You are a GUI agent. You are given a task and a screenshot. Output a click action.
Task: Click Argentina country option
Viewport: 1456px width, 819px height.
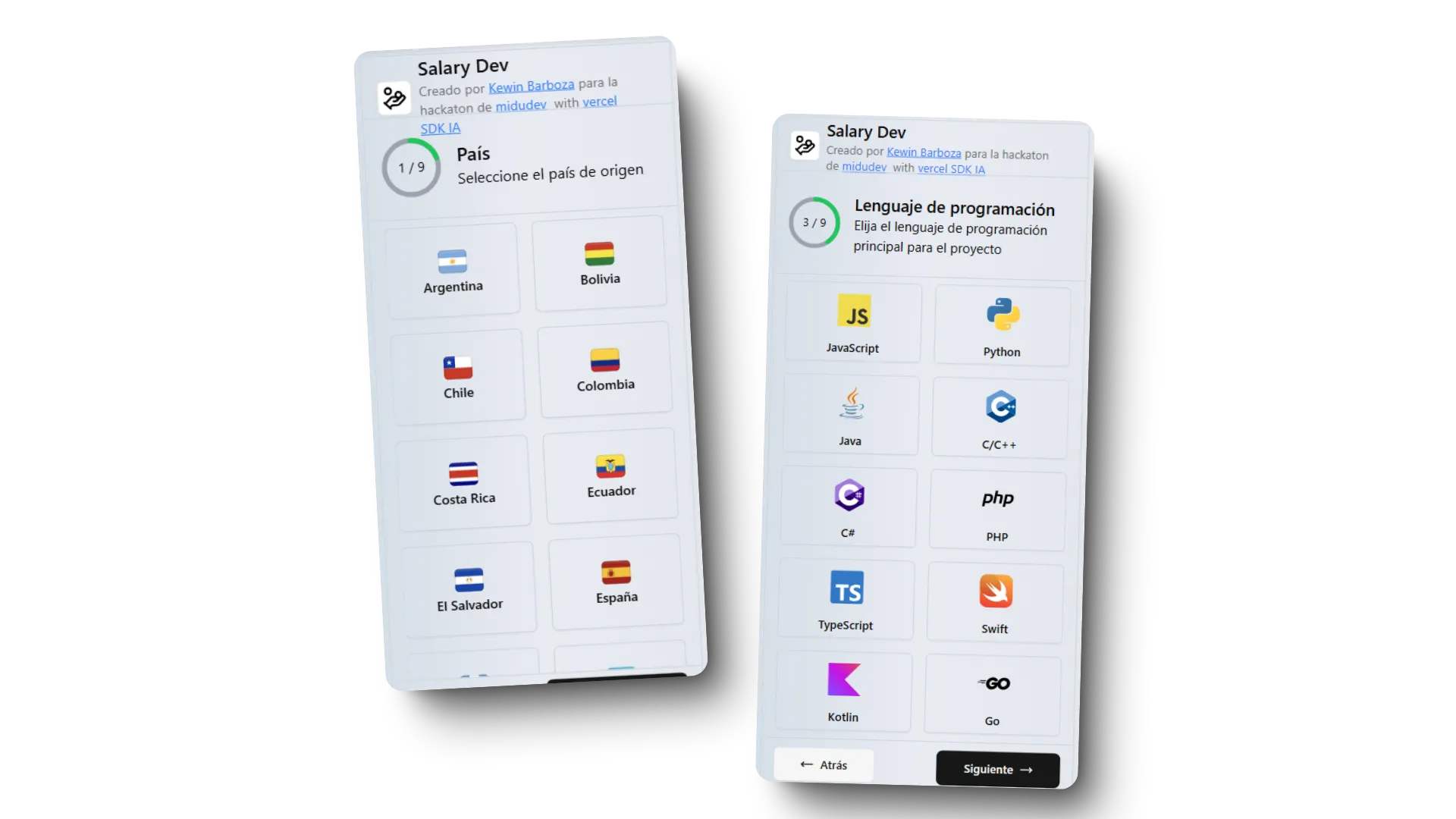coord(452,265)
